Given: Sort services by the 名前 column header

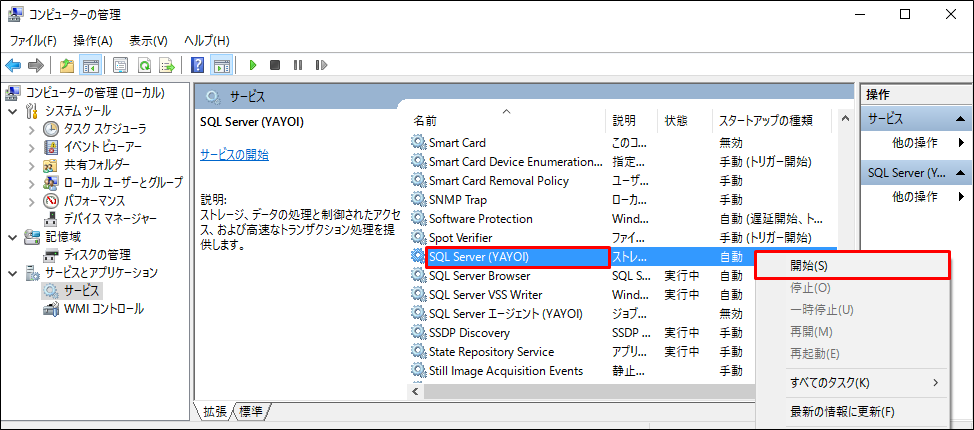Looking at the screenshot, I should click(x=425, y=121).
